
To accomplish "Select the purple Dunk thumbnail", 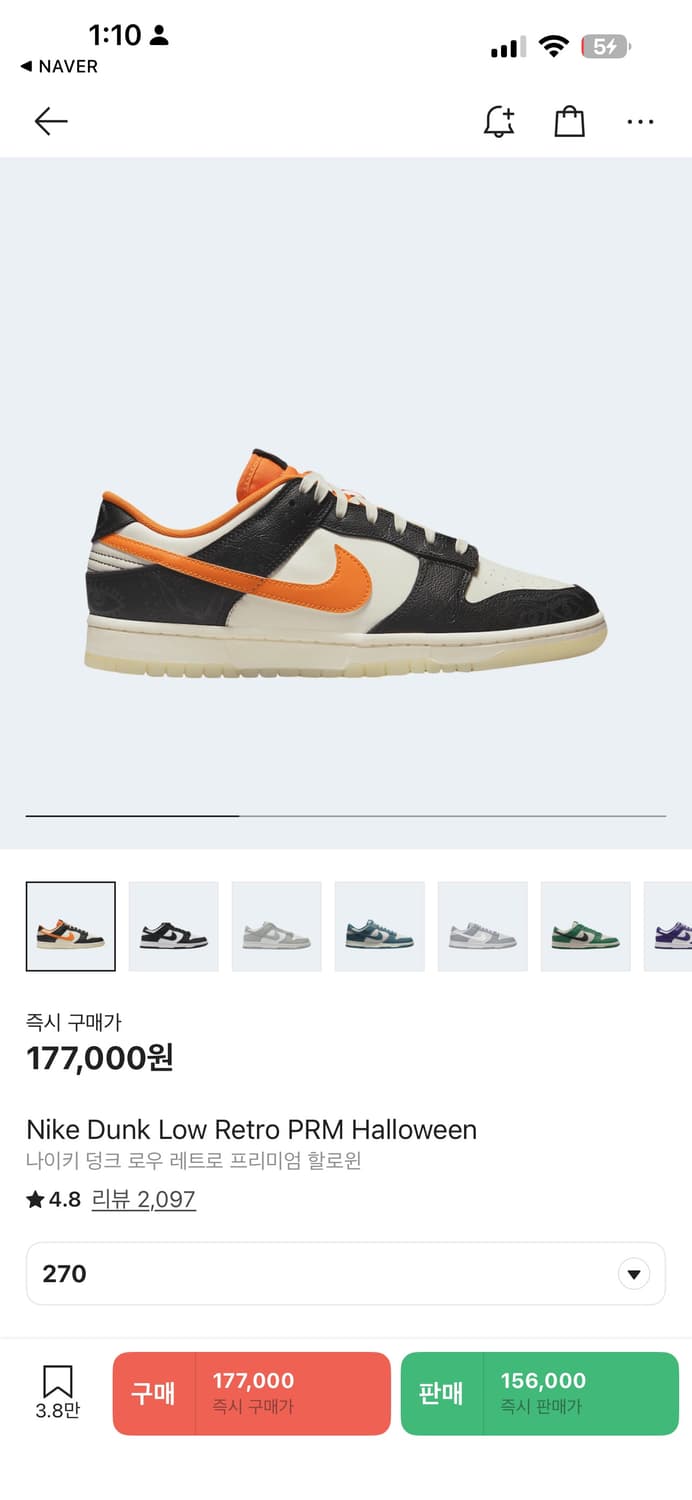I will point(668,926).
